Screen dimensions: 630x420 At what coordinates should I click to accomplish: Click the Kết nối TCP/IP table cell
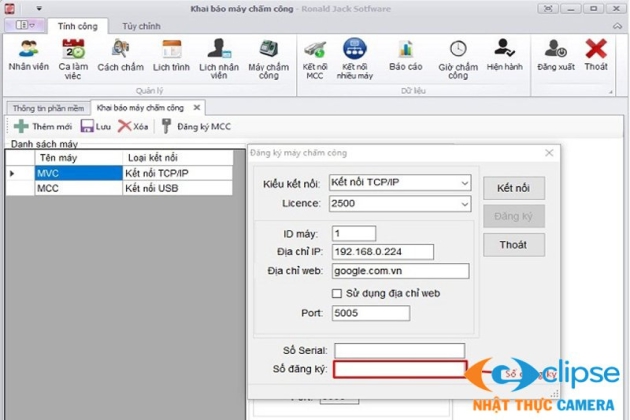[178, 173]
